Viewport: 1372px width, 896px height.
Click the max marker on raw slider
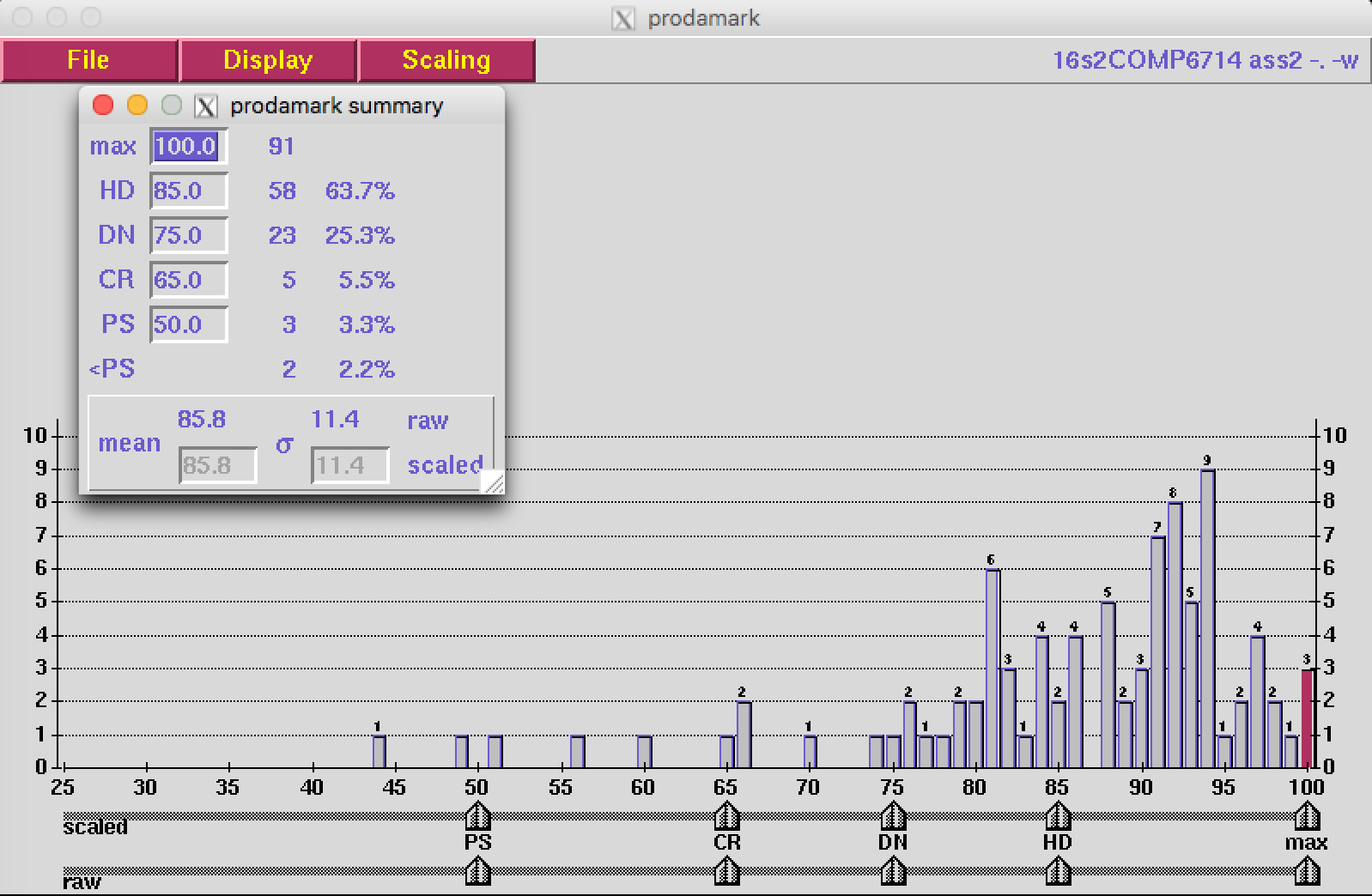1307,873
